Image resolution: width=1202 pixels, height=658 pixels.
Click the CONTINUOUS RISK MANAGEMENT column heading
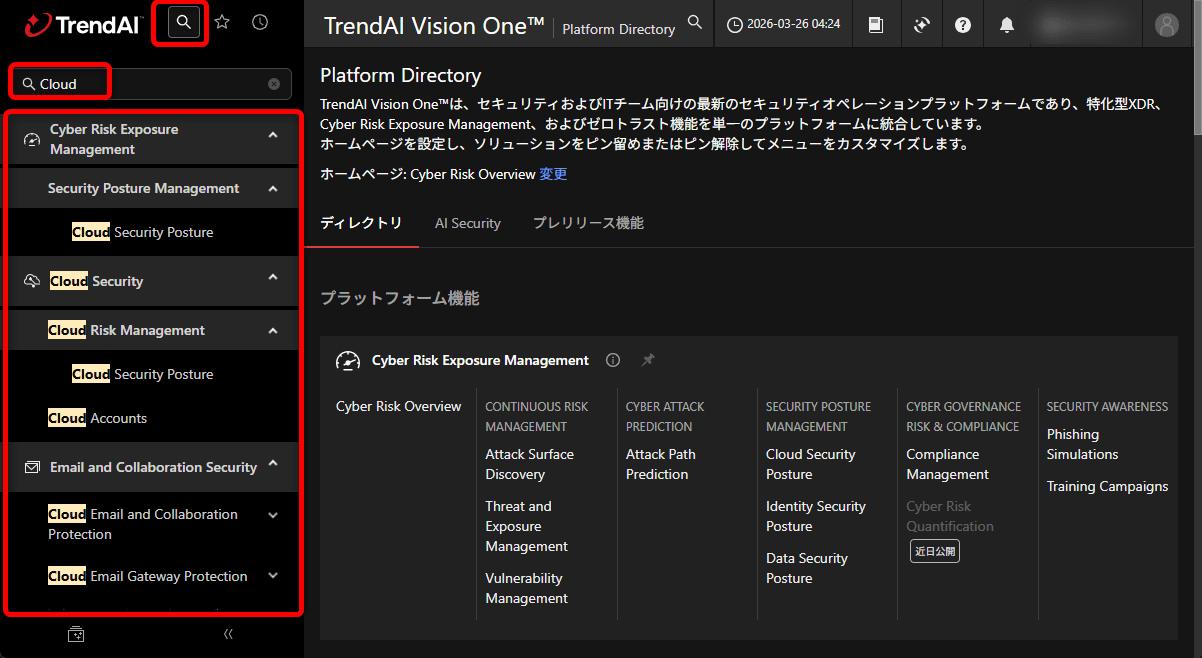(537, 416)
